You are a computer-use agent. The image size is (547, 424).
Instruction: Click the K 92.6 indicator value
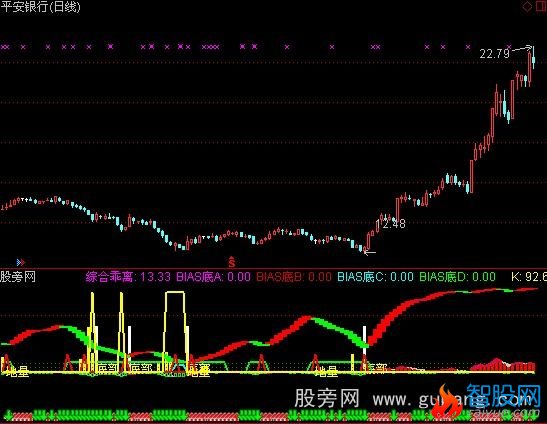tap(529, 277)
